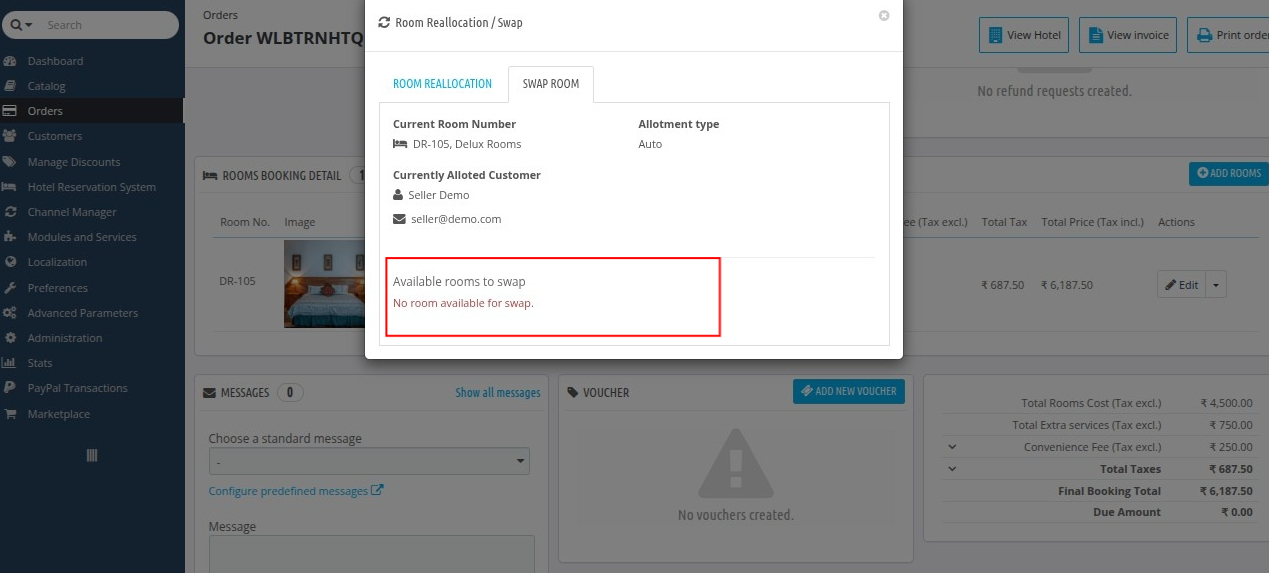The height and width of the screenshot is (573, 1269).
Task: Click Hotel Reservation System bed icon
Action: [10, 187]
